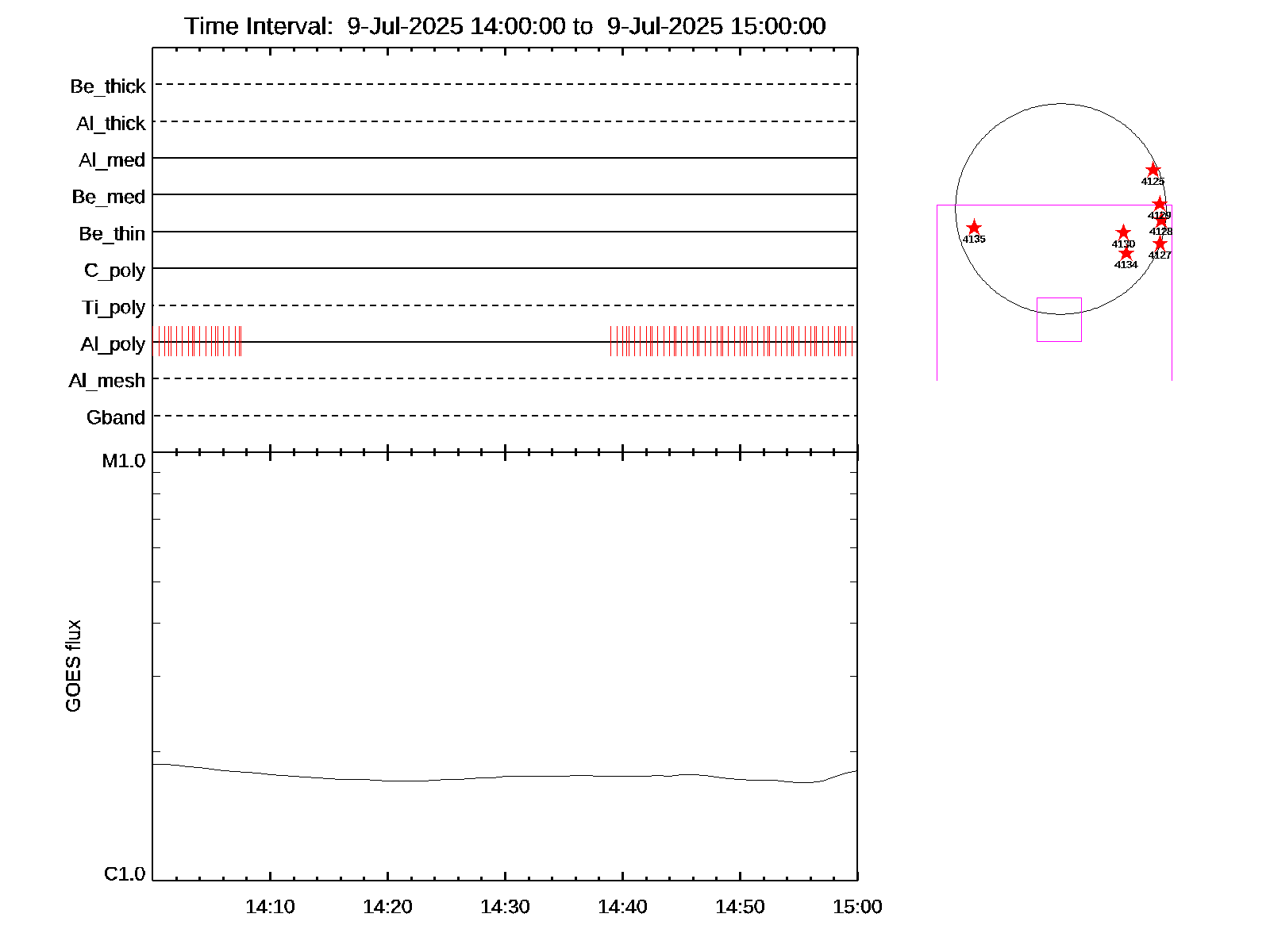Click the star marker for region 4125
Viewport: 1270px width, 952px height.
[x=1153, y=171]
